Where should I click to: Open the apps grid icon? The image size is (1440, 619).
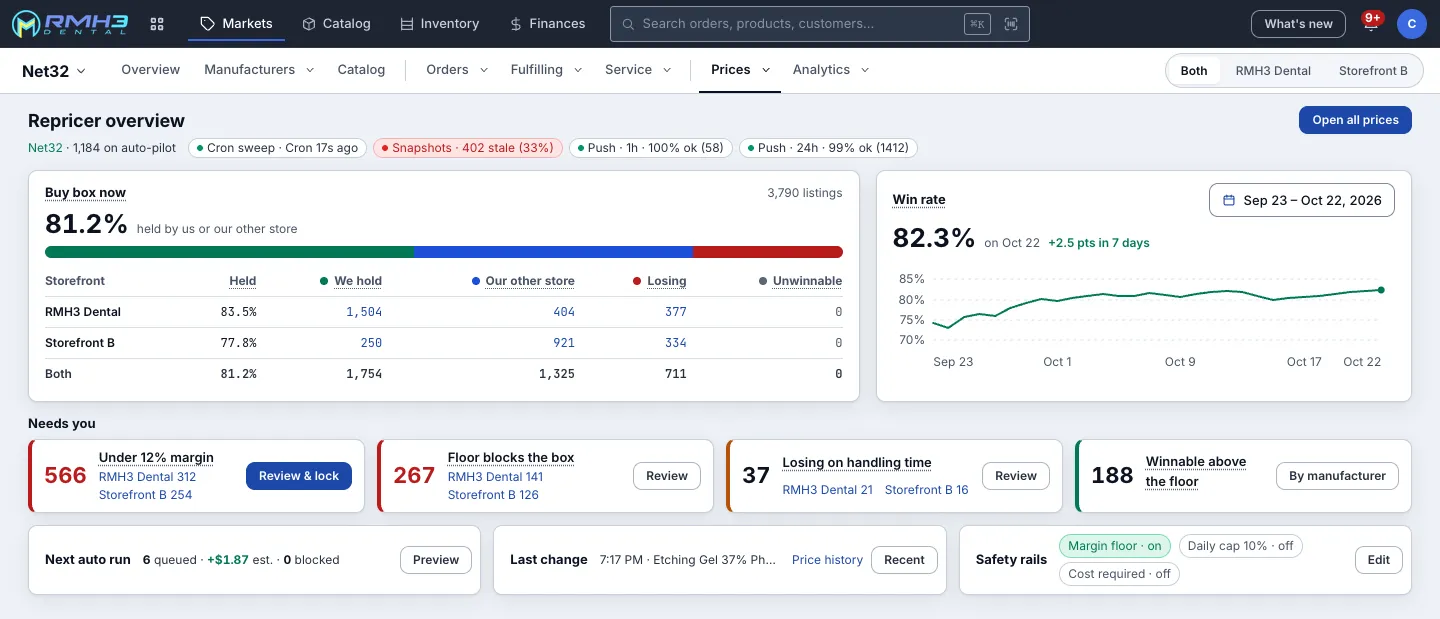(157, 24)
